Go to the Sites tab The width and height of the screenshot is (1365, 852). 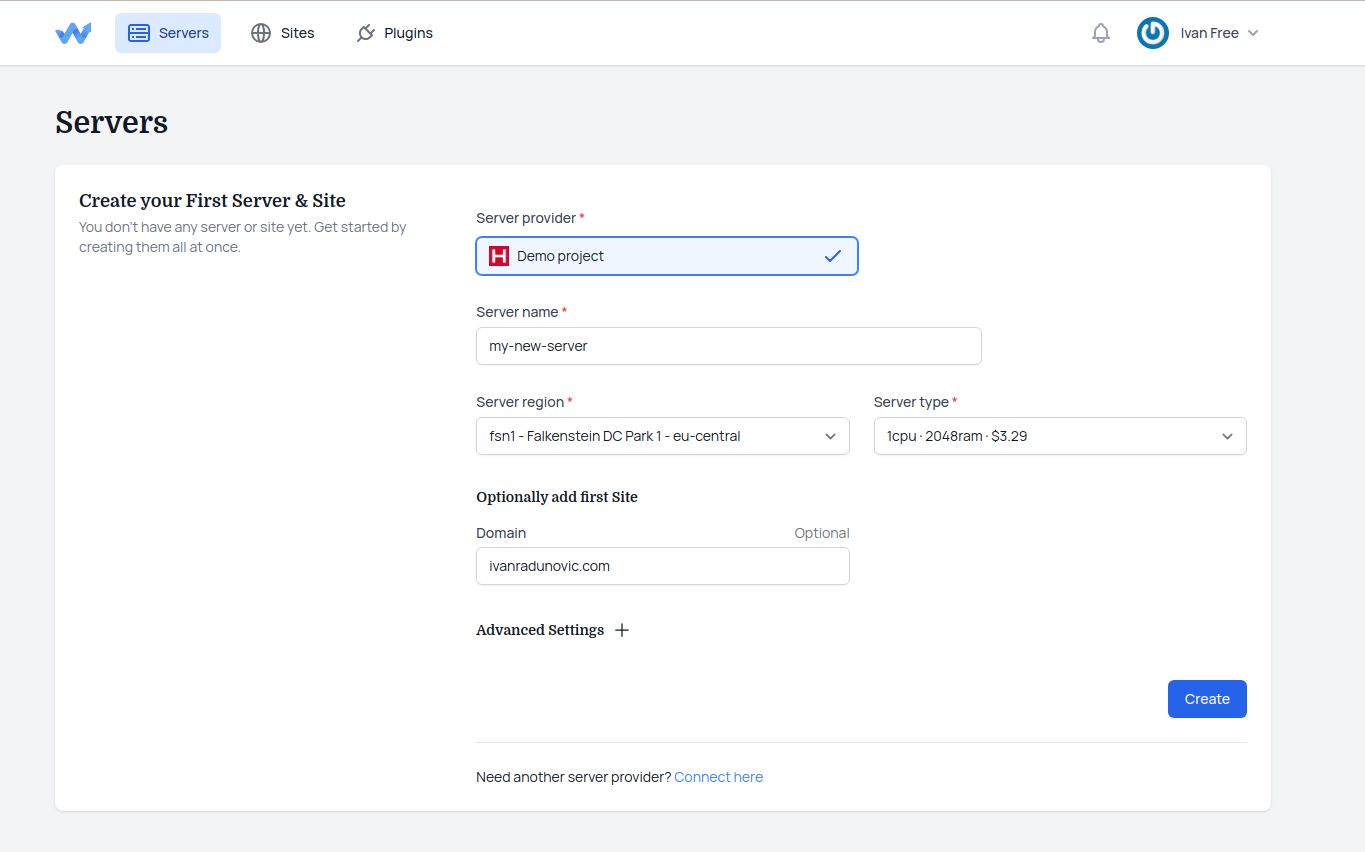point(297,33)
